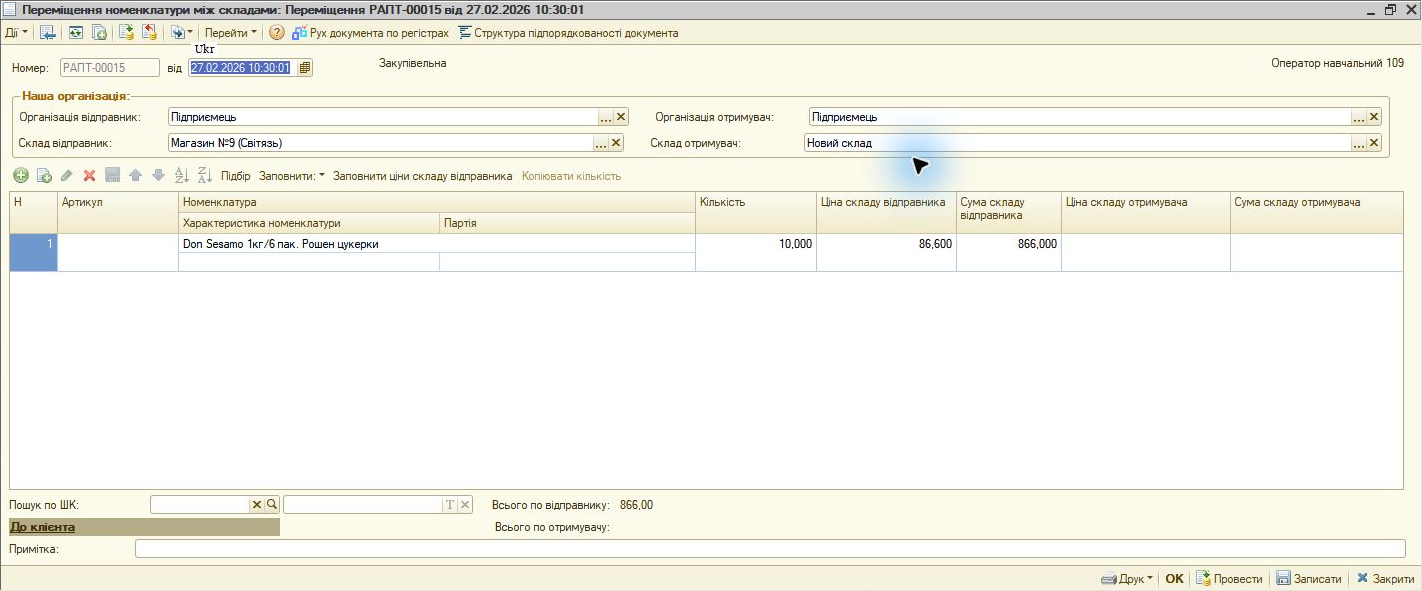1422x591 pixels.
Task: Sort table rows ascending A-Z
Action: pyautogui.click(x=181, y=176)
